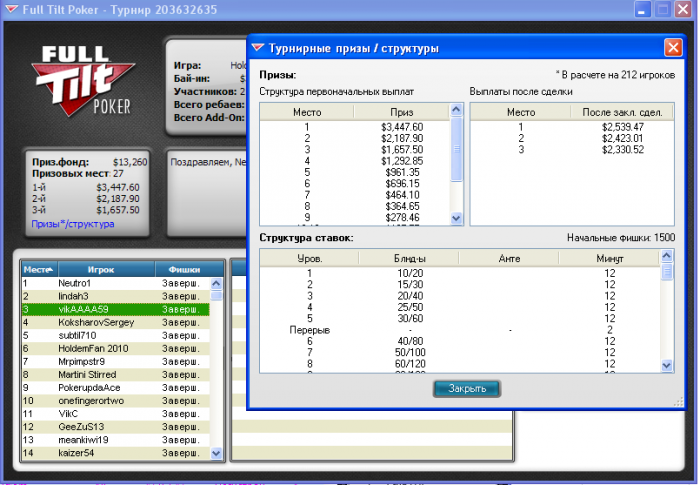Image resolution: width=700 pixels, height=485 pixels.
Task: Select player HoldemFan 2010 row
Action: pyautogui.click(x=116, y=348)
